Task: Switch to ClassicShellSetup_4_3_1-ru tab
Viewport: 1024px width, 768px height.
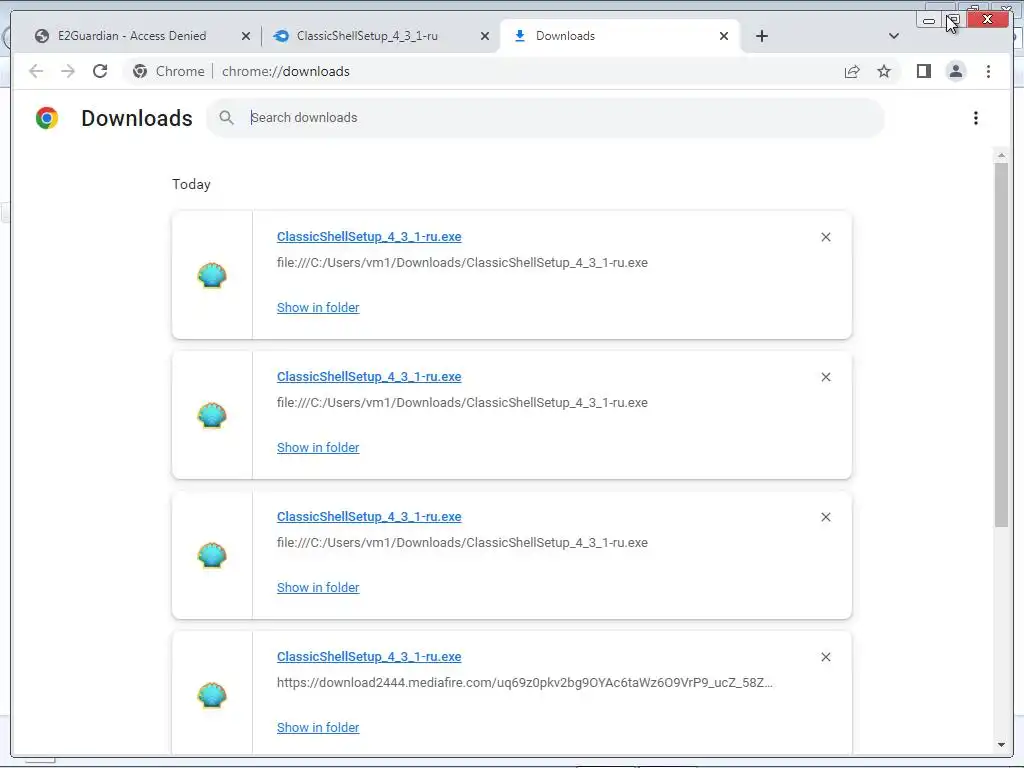Action: (x=367, y=36)
